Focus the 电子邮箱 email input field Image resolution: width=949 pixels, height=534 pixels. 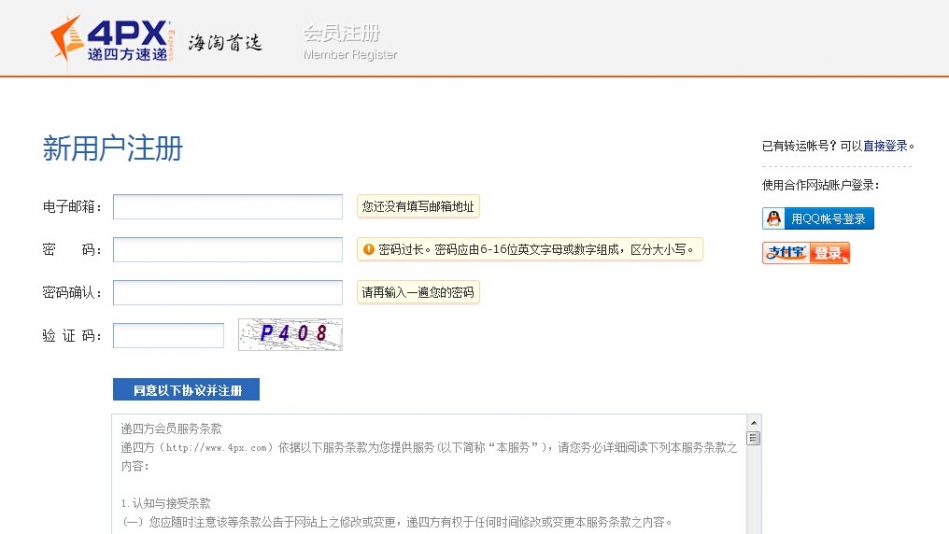[x=228, y=206]
